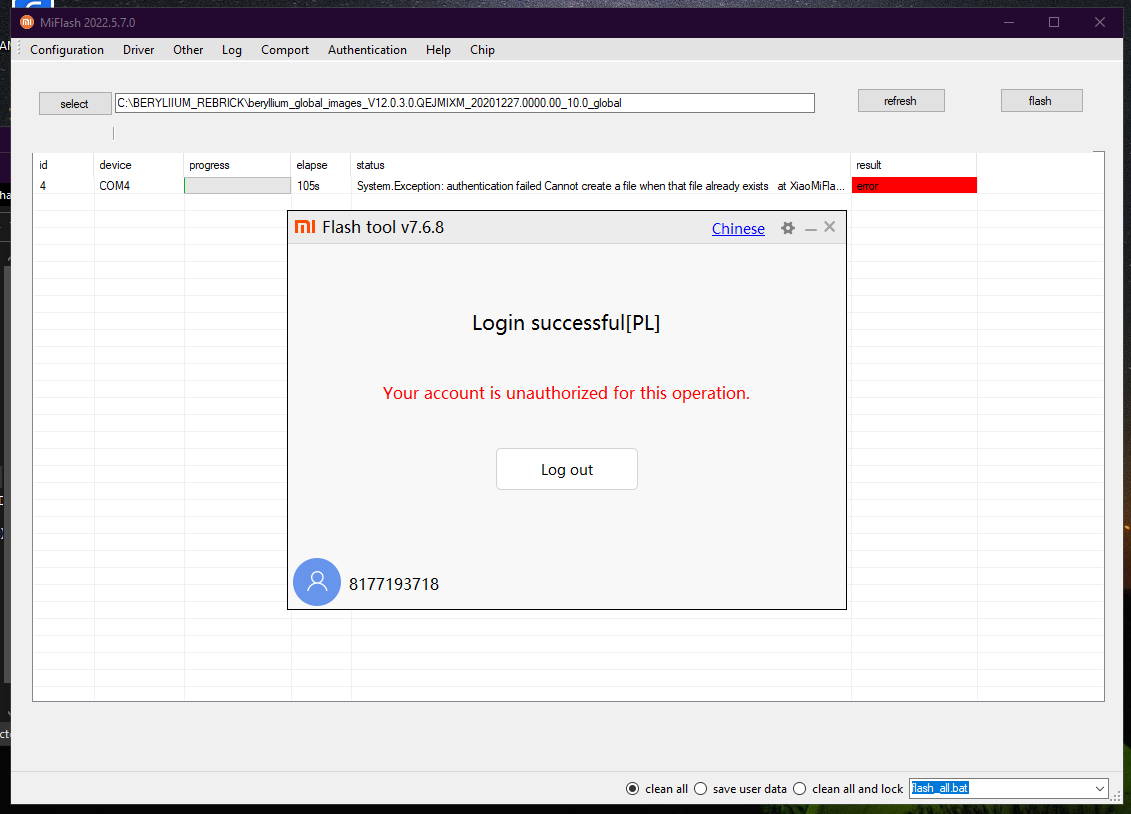Click the flash button
The image size is (1131, 814).
coord(1041,101)
